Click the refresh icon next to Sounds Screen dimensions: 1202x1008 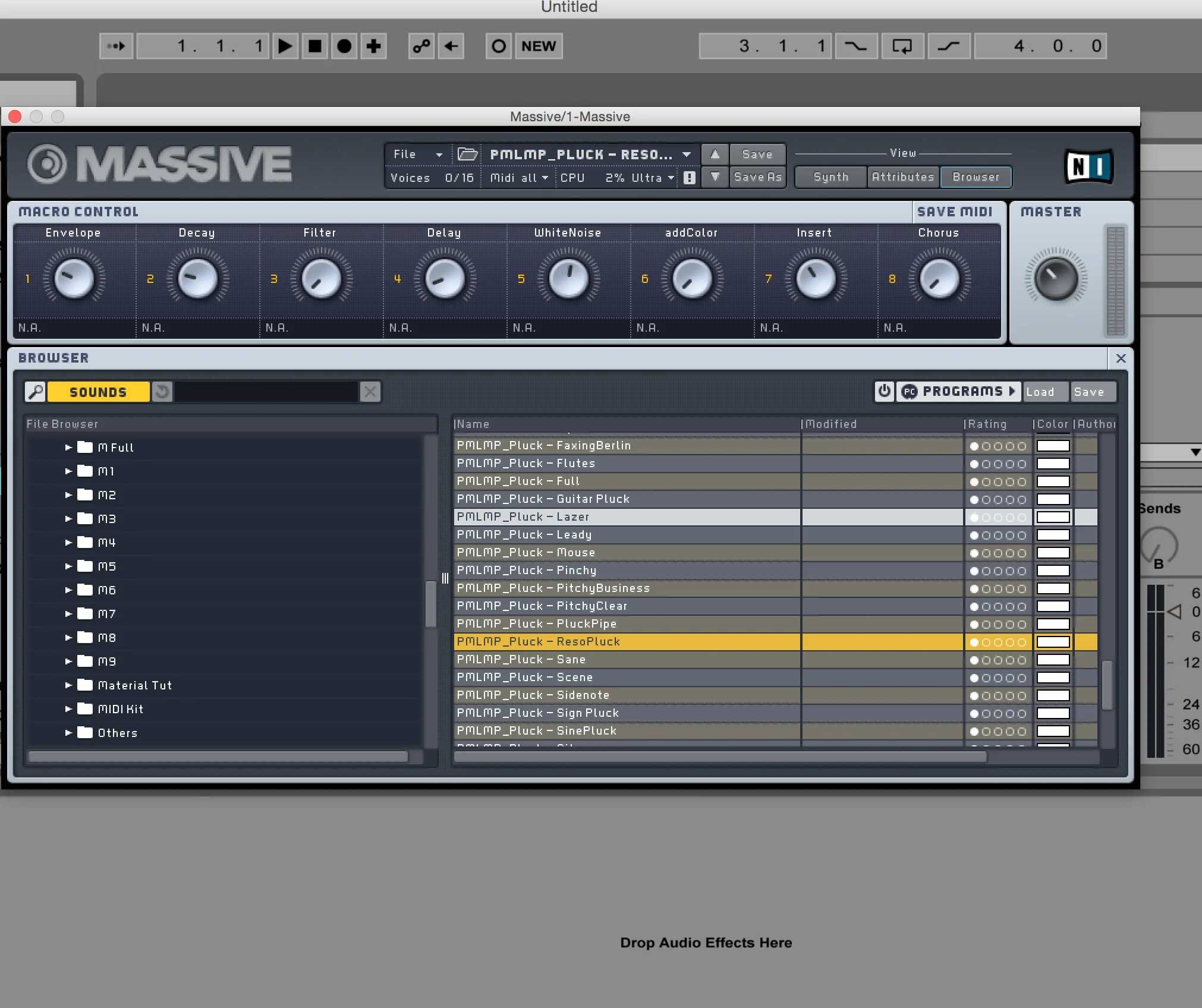[x=162, y=392]
